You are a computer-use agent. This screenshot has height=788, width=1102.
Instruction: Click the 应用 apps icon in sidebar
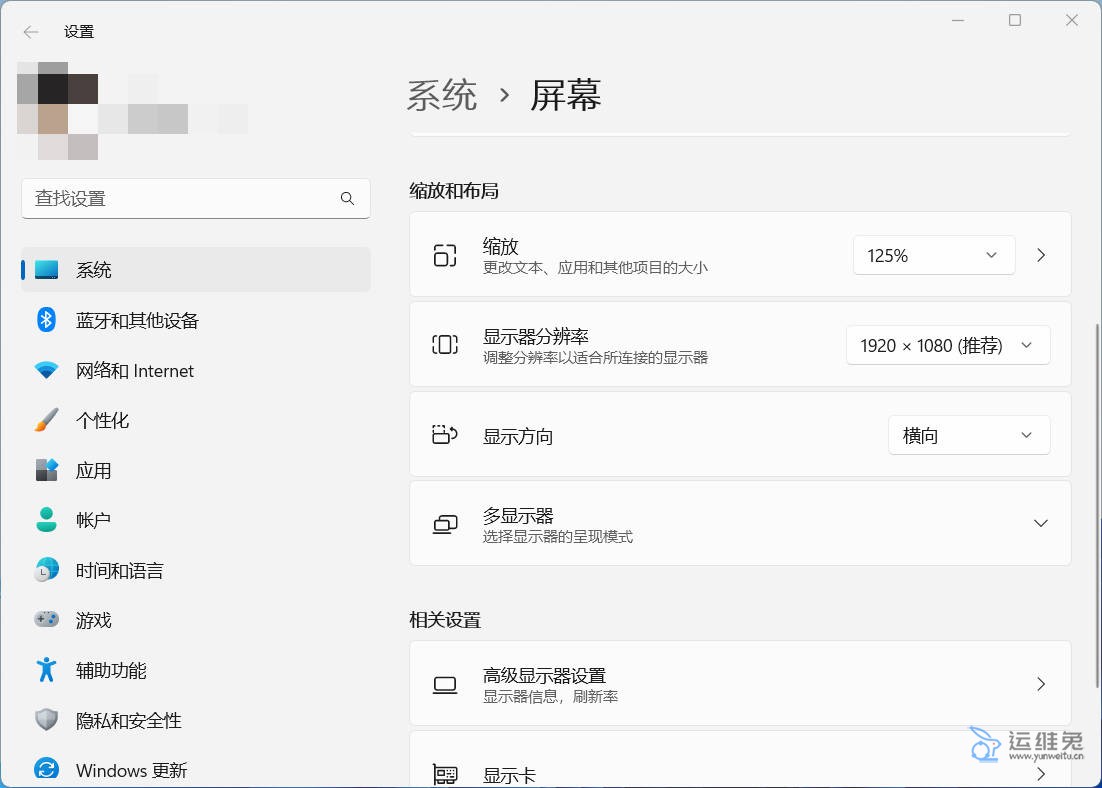point(46,471)
